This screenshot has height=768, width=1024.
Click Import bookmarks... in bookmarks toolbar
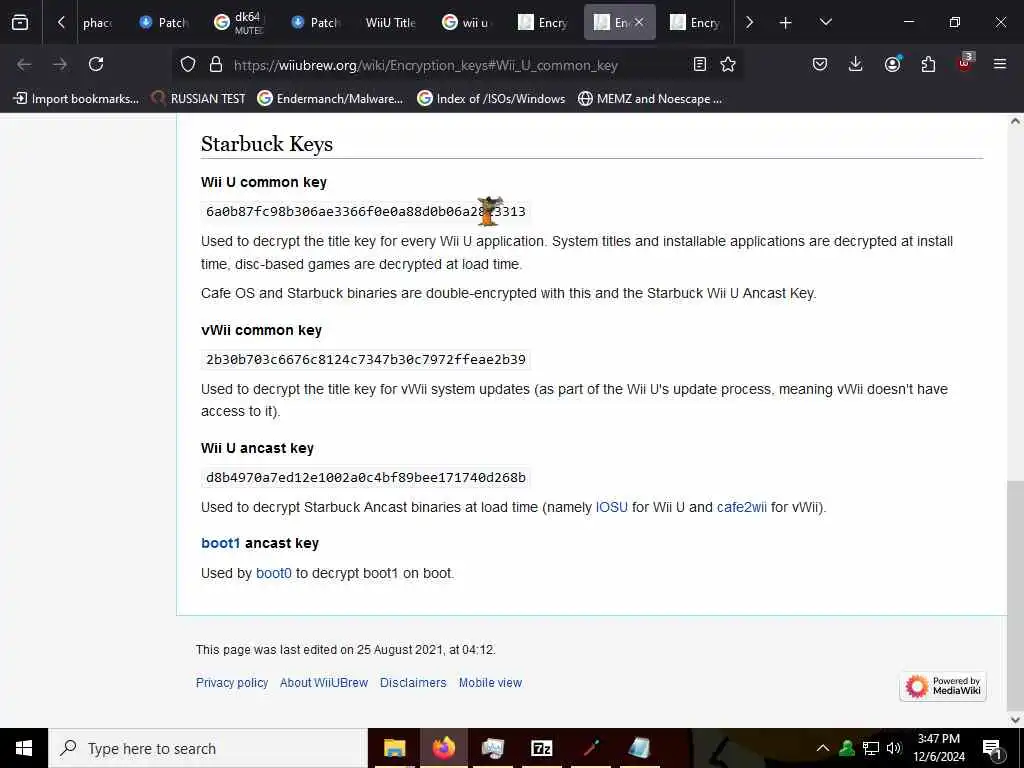76,99
